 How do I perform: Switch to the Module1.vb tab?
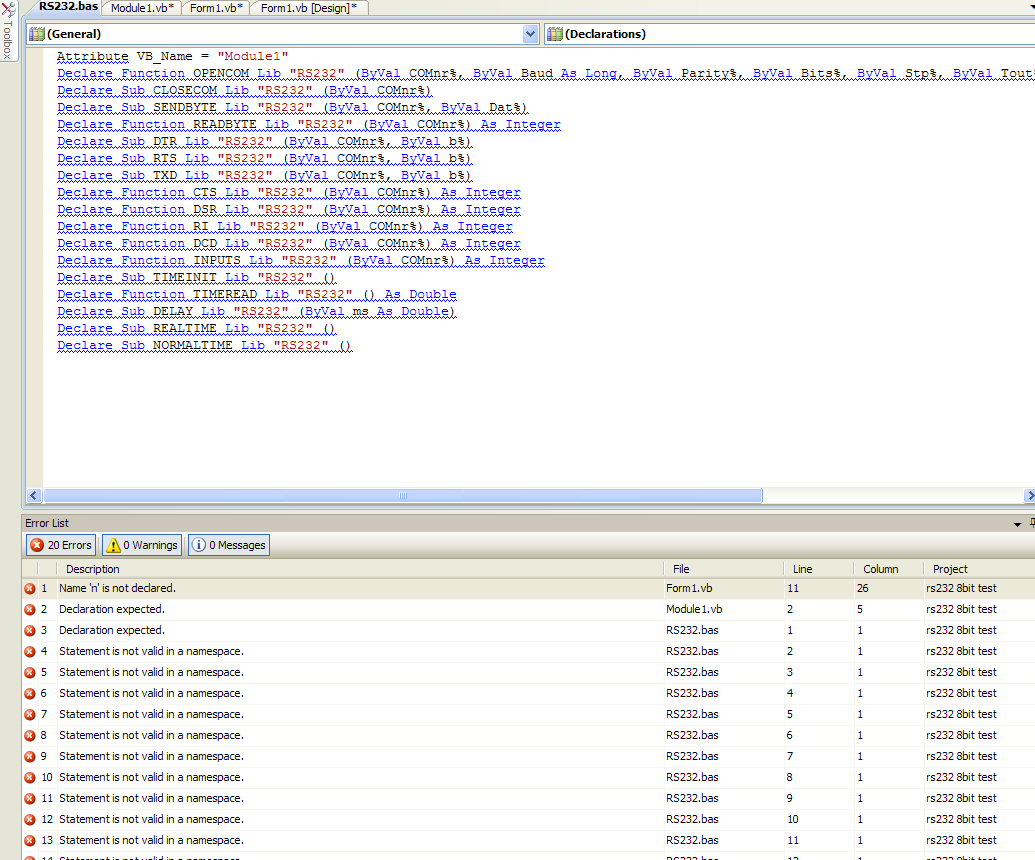[x=142, y=8]
